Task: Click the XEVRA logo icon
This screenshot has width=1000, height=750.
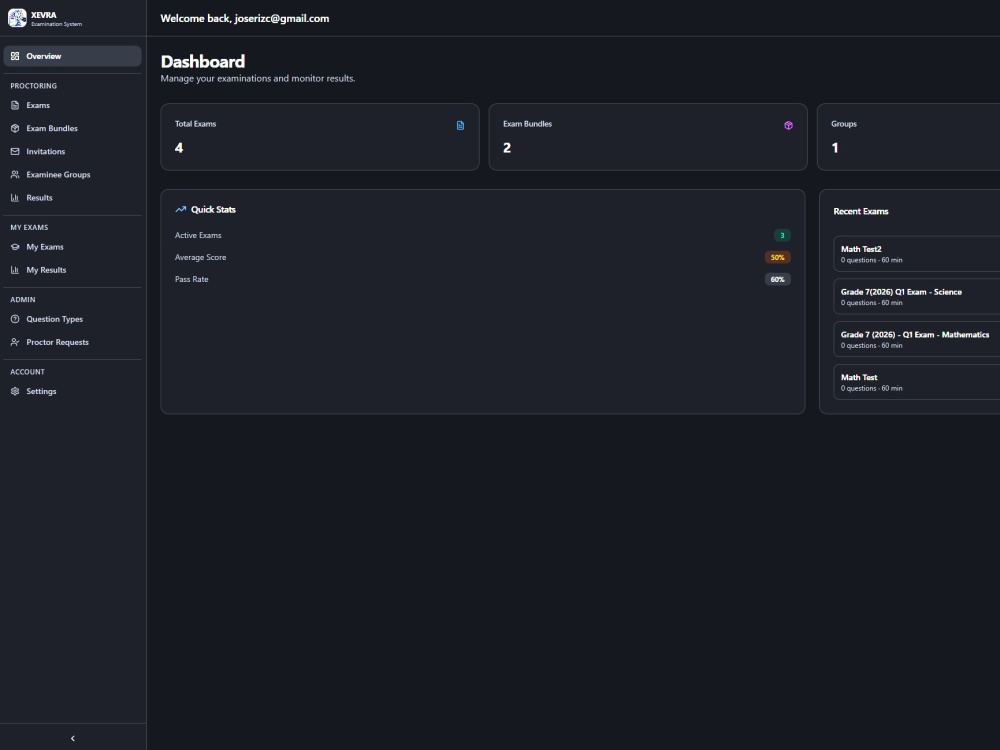Action: pyautogui.click(x=17, y=18)
